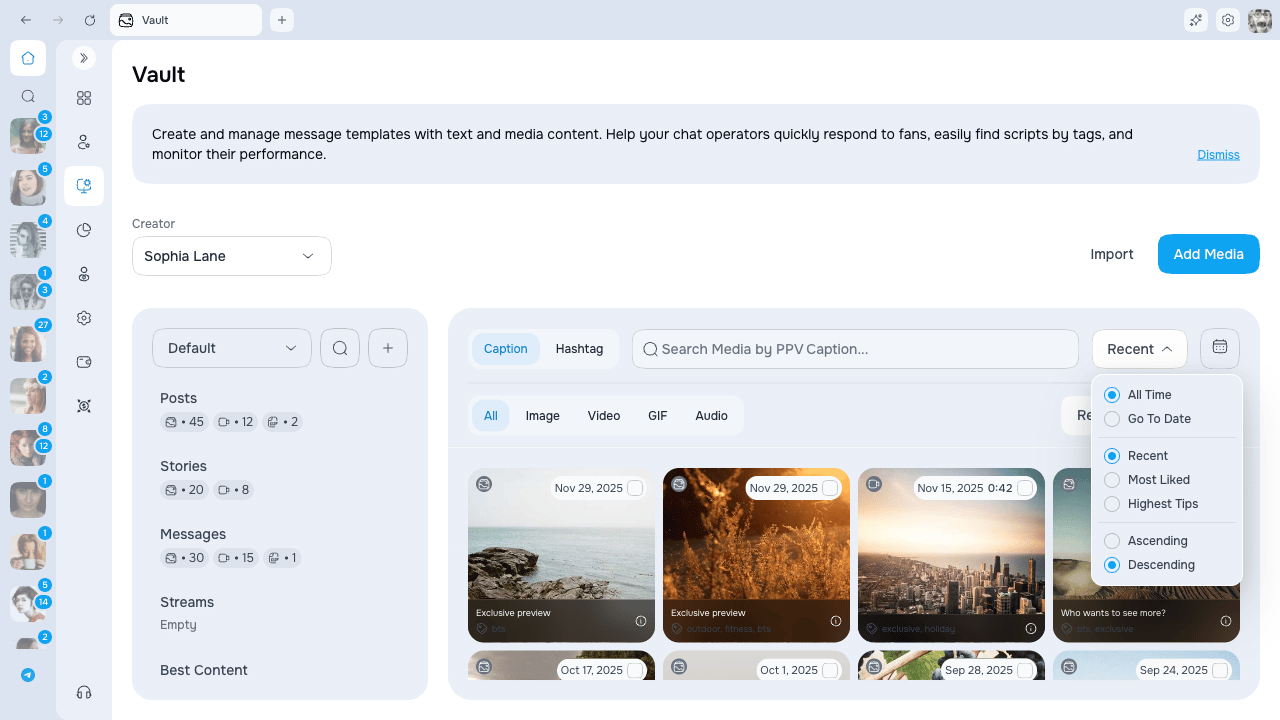Open the Telegram icon at the rail bottom

pos(28,675)
